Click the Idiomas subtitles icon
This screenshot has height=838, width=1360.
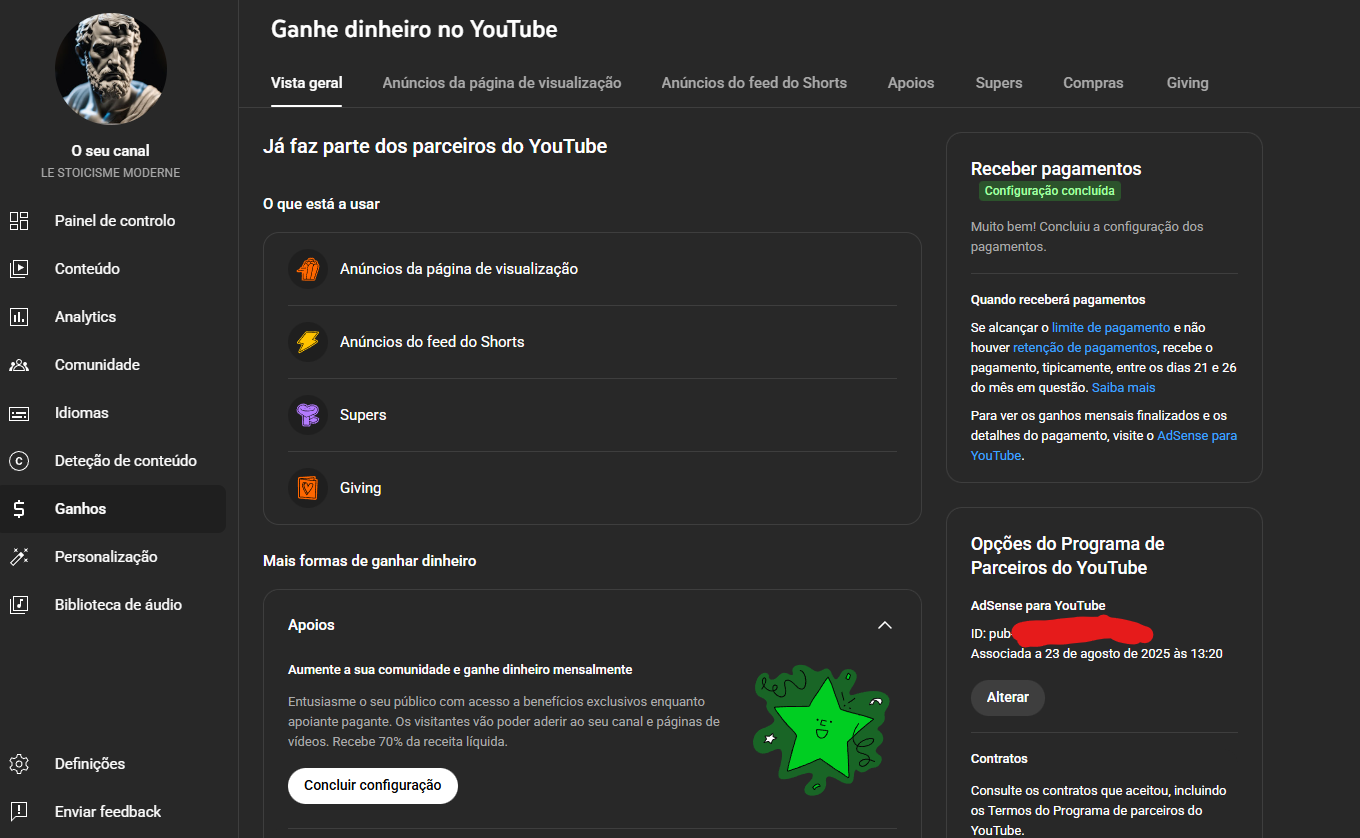pos(19,413)
